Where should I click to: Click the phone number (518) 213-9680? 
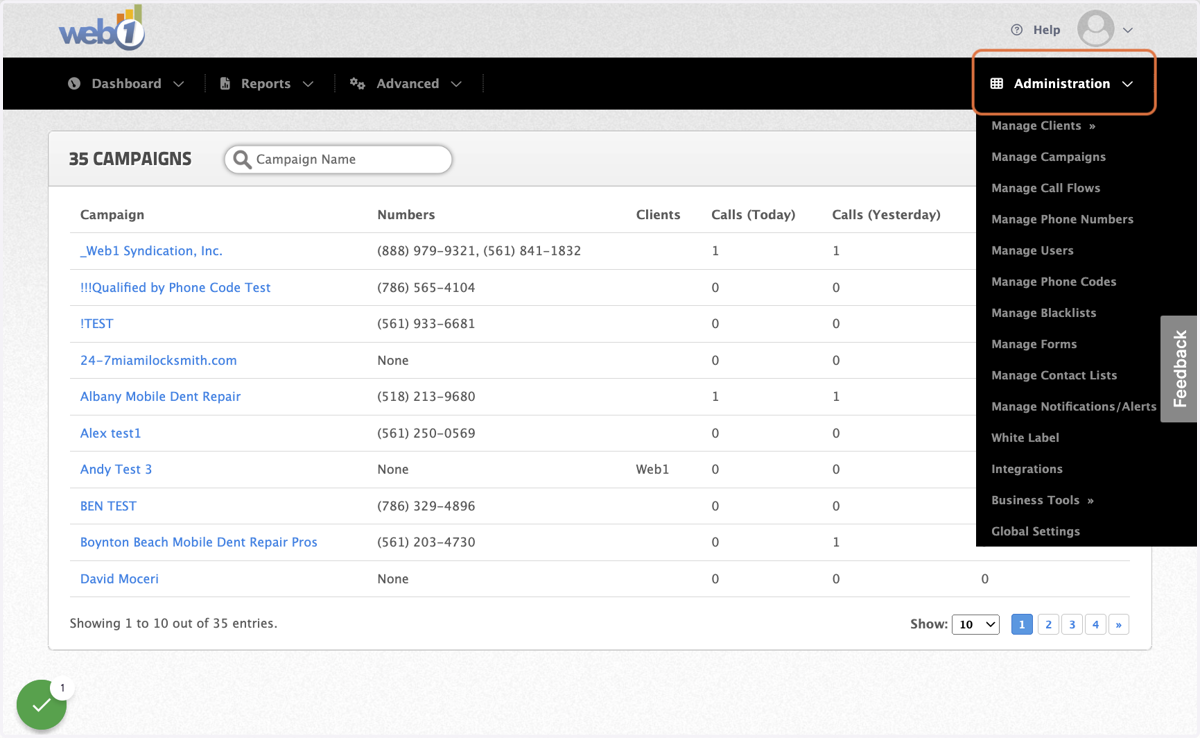point(426,397)
